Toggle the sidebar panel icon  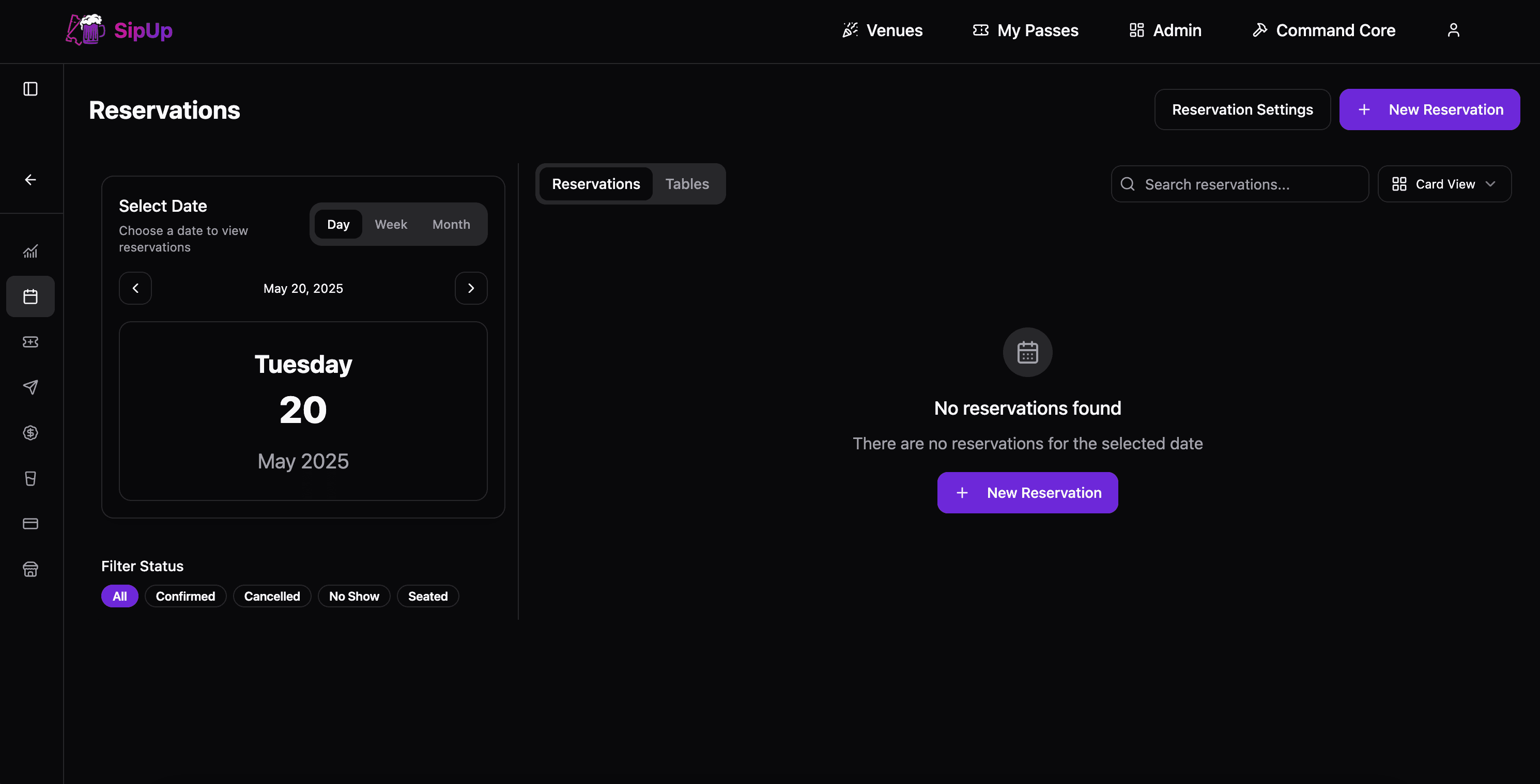(x=30, y=89)
